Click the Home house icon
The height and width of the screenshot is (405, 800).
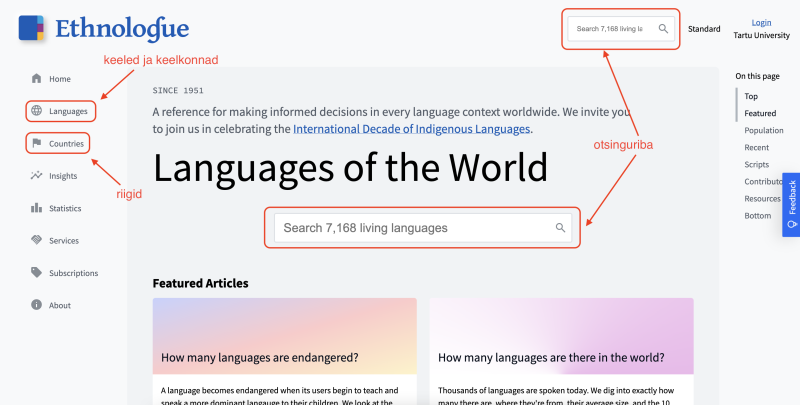[x=36, y=79]
